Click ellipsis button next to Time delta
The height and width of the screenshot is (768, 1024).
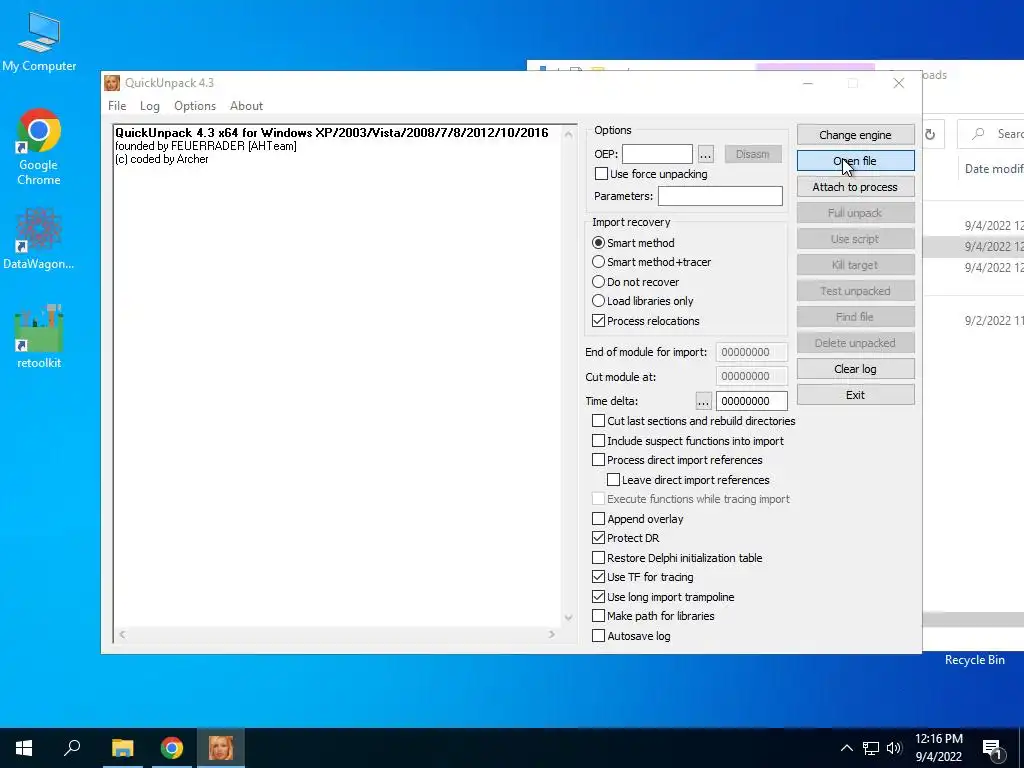click(x=703, y=401)
